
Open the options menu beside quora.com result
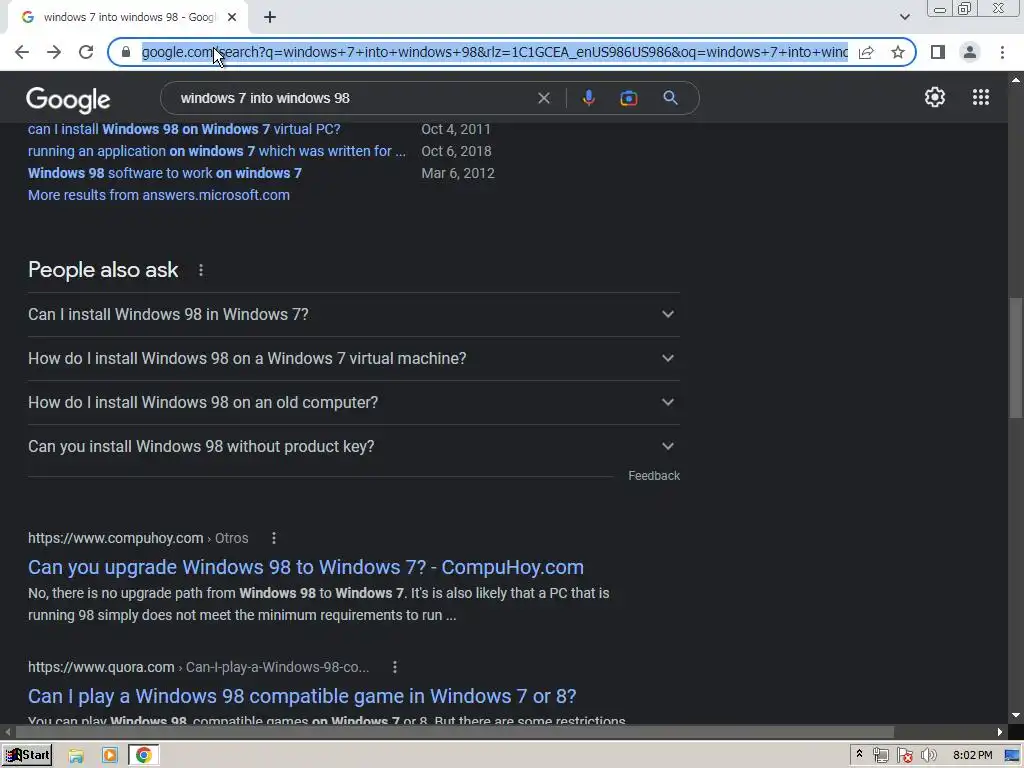pyautogui.click(x=394, y=667)
